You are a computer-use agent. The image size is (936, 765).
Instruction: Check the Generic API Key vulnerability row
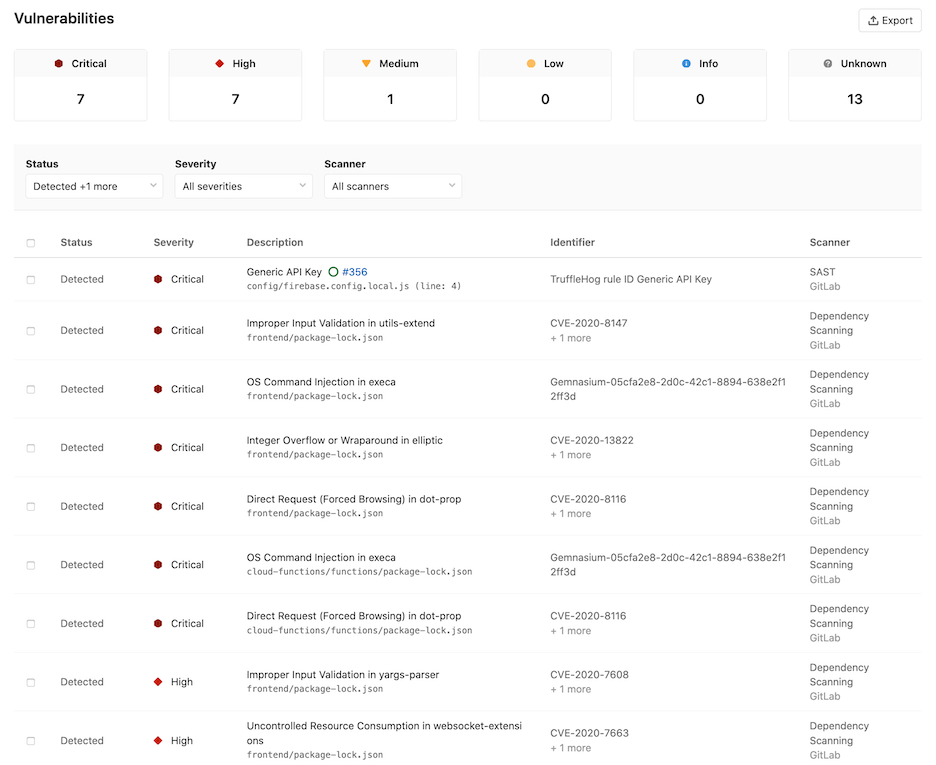[31, 280]
